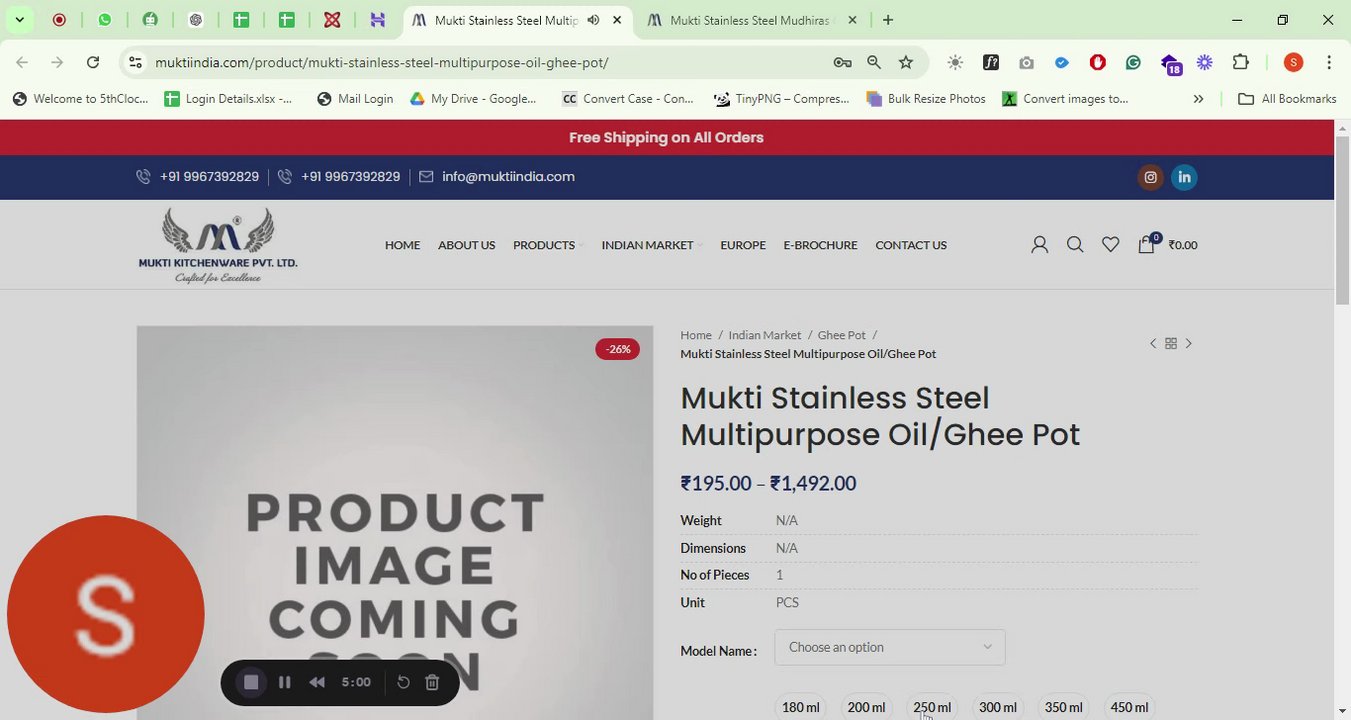Open the Instagram social icon

pos(1151,177)
